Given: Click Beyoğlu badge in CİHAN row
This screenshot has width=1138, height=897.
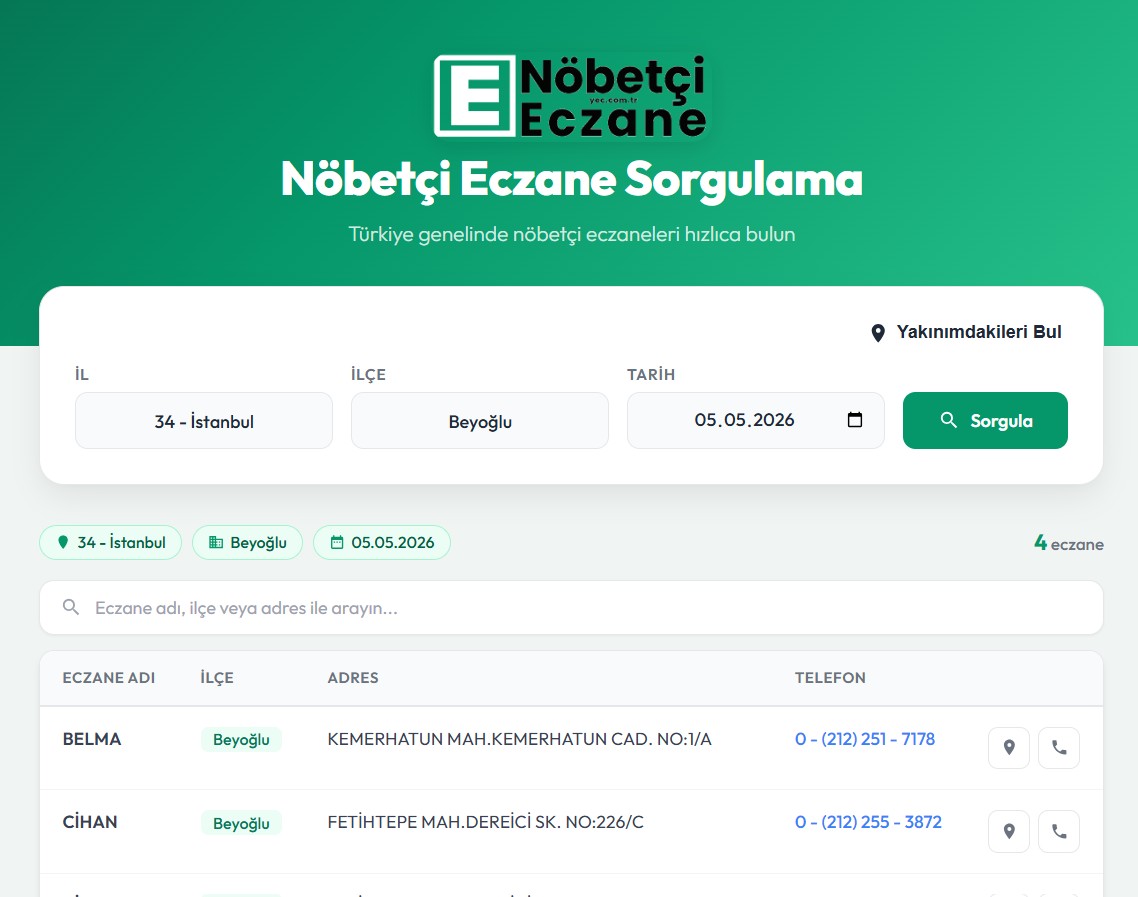Looking at the screenshot, I should pos(241,823).
